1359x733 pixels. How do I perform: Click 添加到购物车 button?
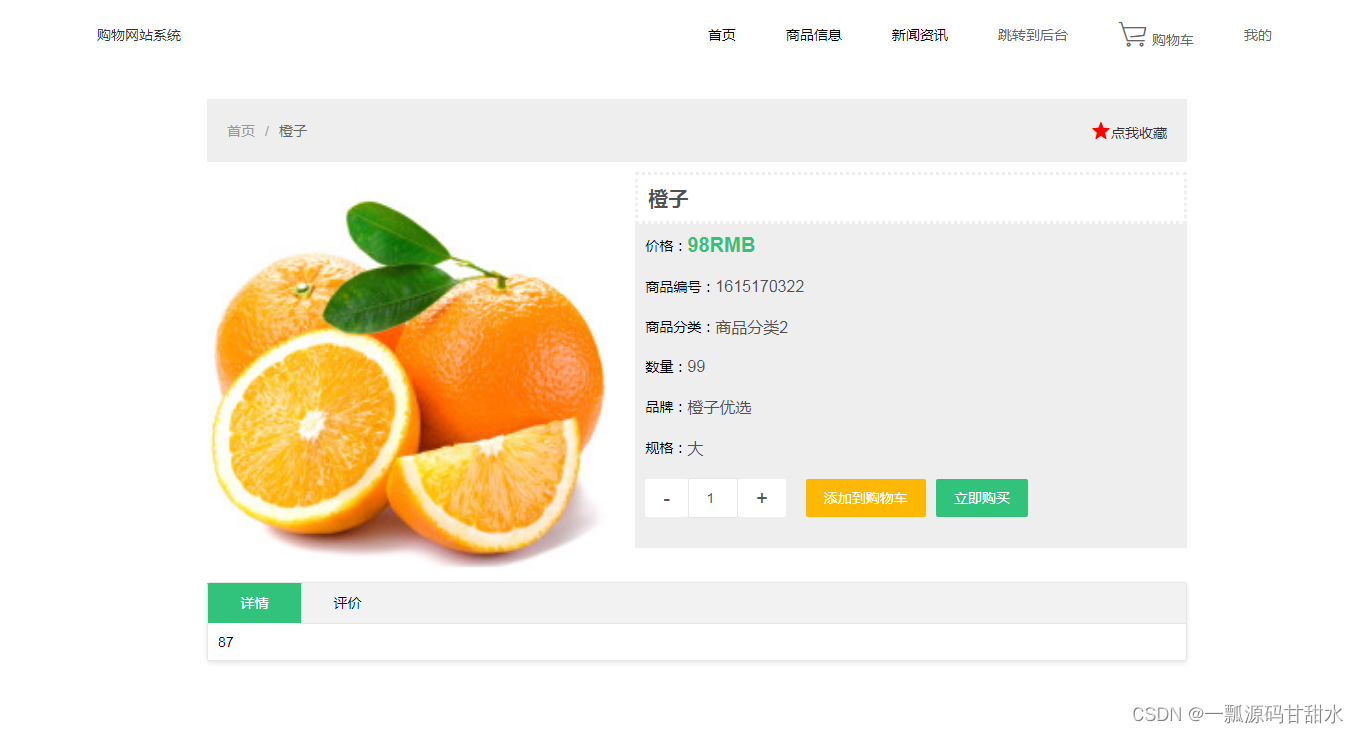click(866, 498)
